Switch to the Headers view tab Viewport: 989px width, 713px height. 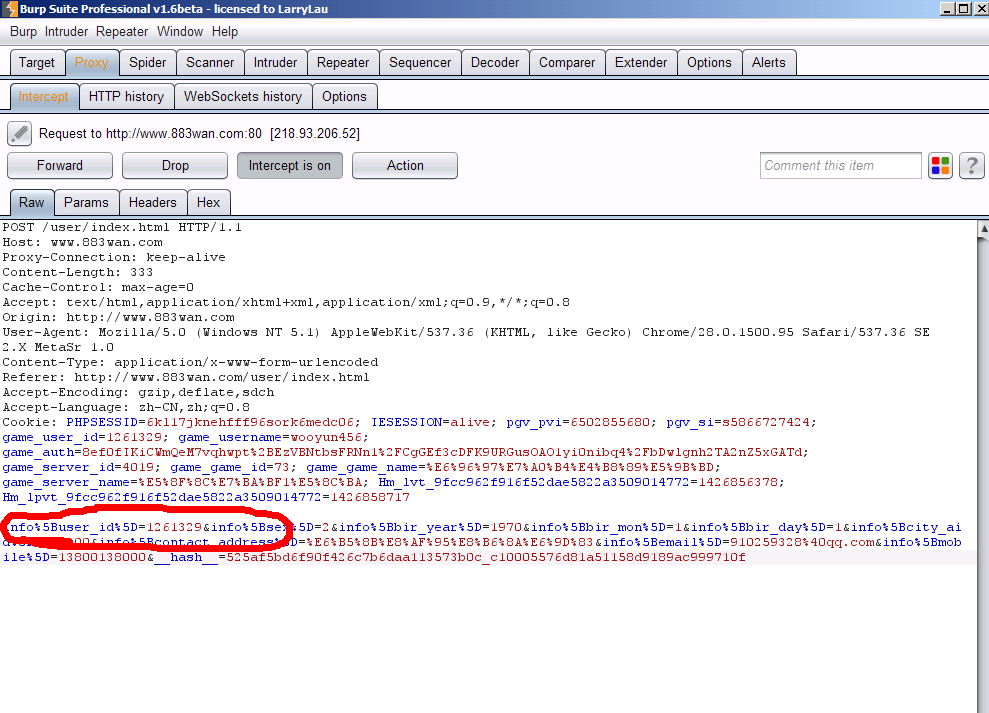153,203
